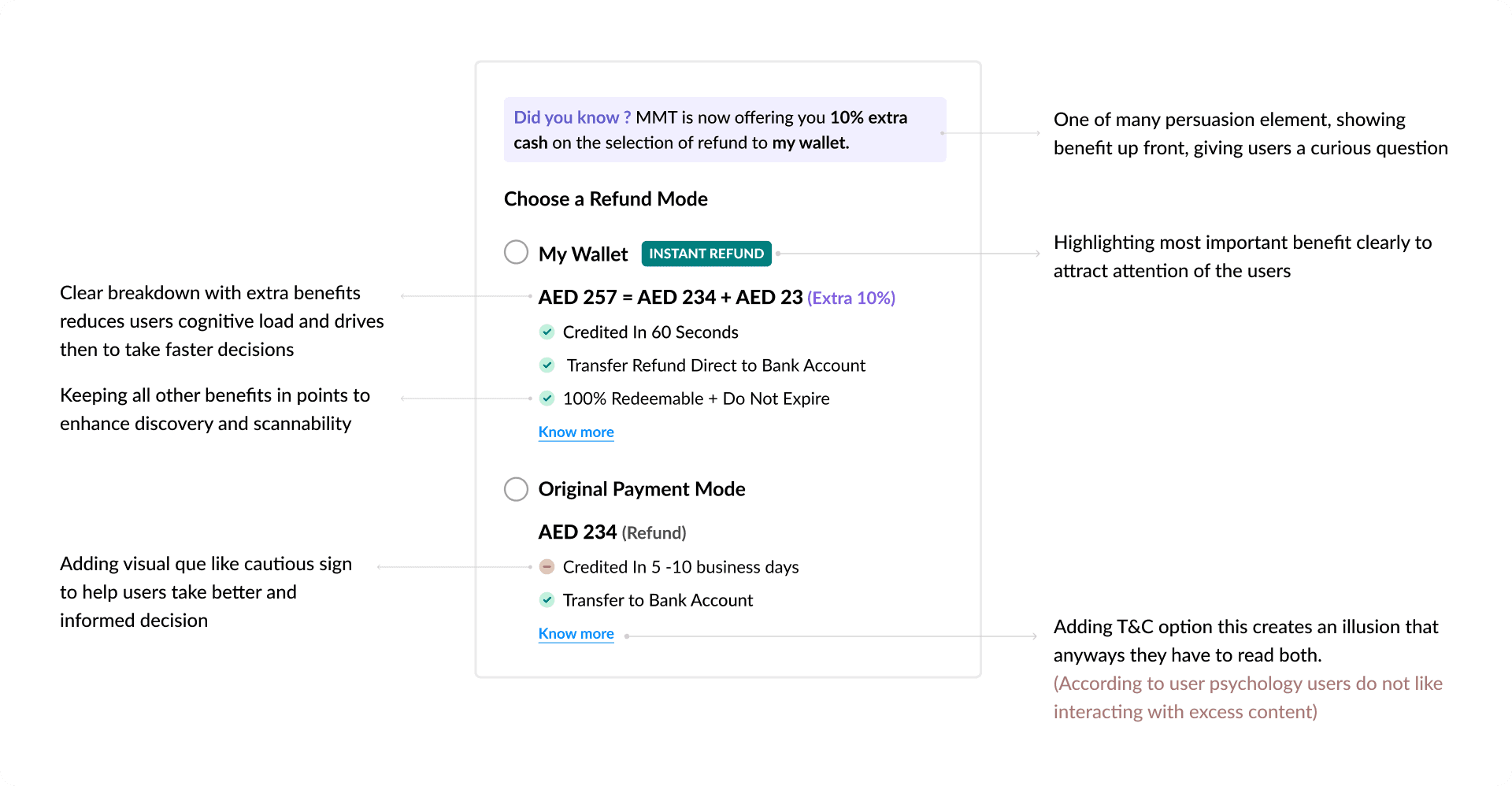
Task: Click caution minus icon beside 5-10 business days
Action: pyautogui.click(x=547, y=567)
